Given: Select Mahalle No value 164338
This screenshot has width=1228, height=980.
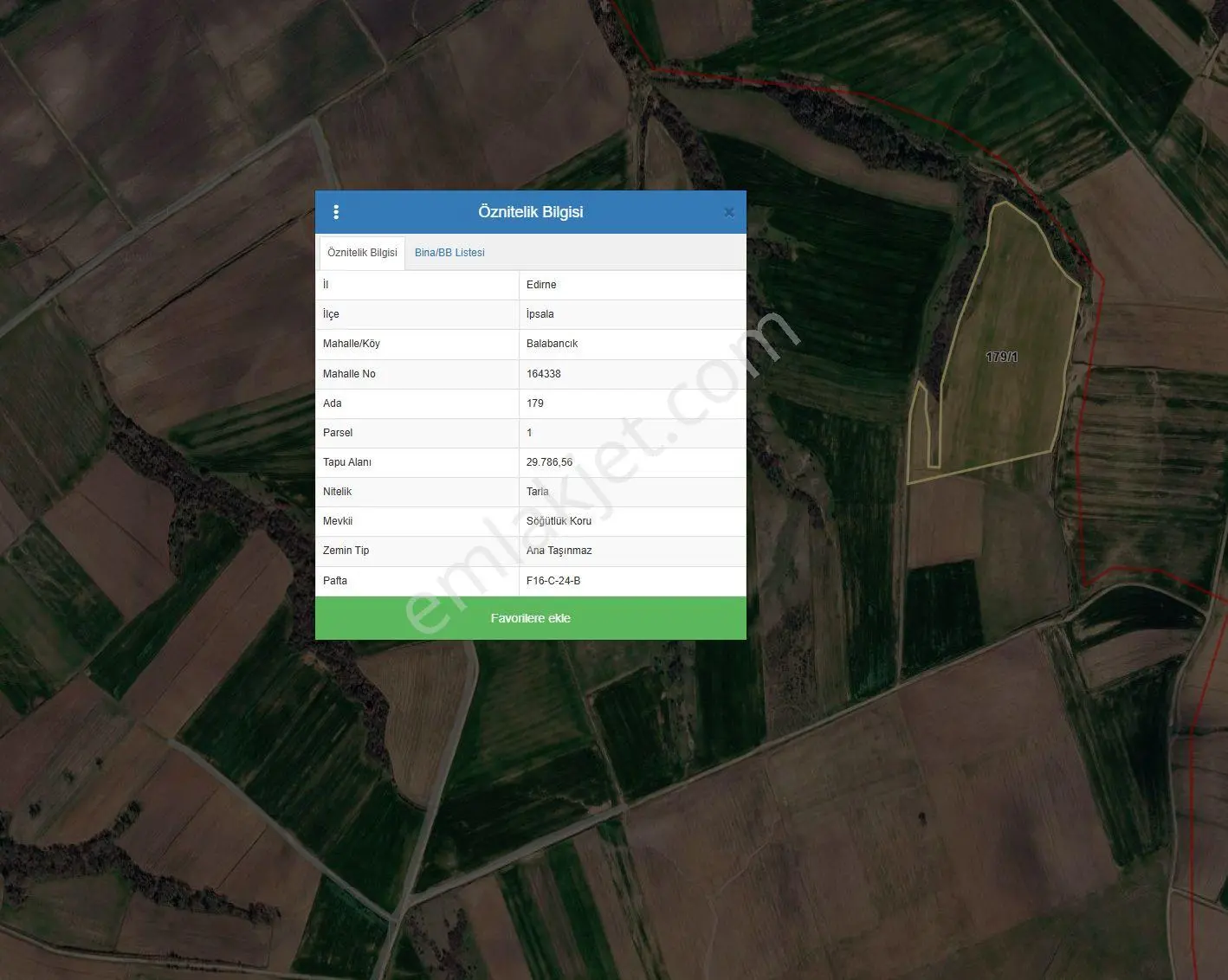Looking at the screenshot, I should pyautogui.click(x=544, y=374).
